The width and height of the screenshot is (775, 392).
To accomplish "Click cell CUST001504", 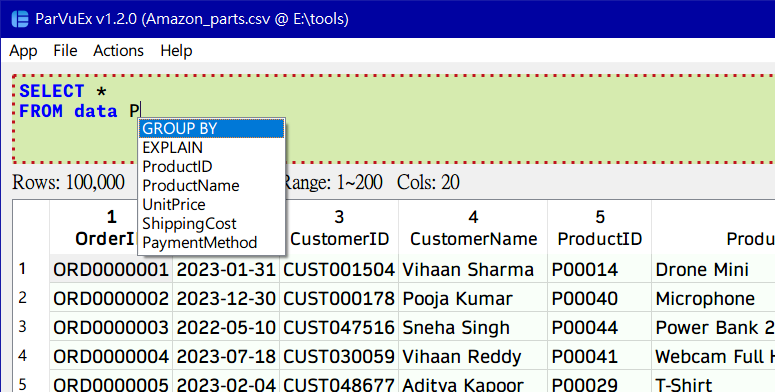I will 339,269.
